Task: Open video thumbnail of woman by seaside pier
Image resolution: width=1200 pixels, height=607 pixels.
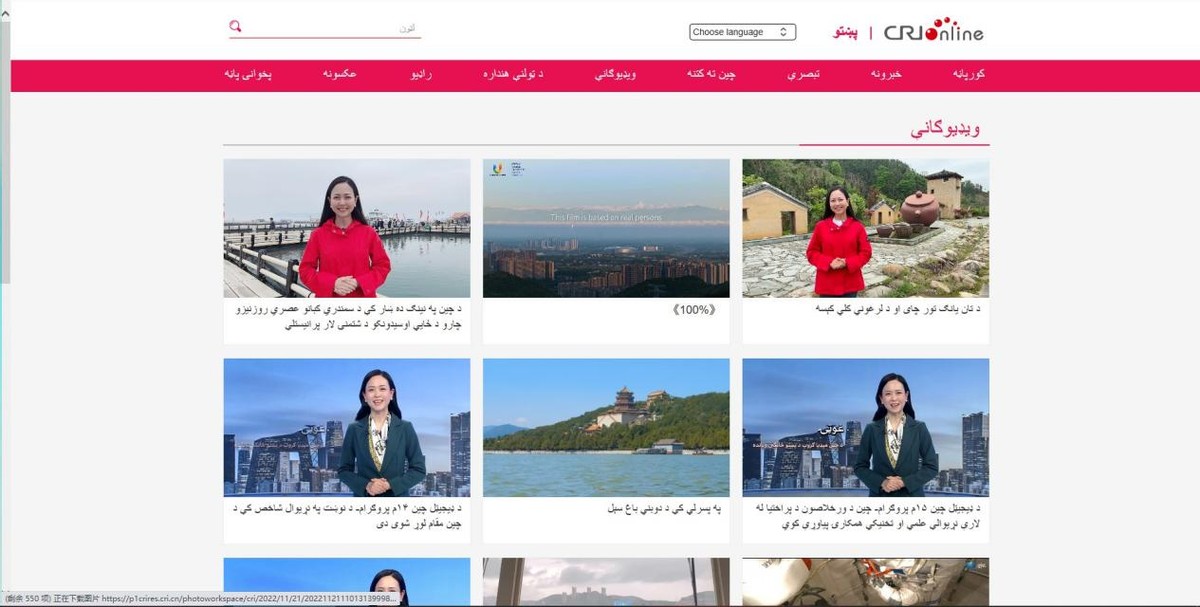Action: pyautogui.click(x=347, y=228)
